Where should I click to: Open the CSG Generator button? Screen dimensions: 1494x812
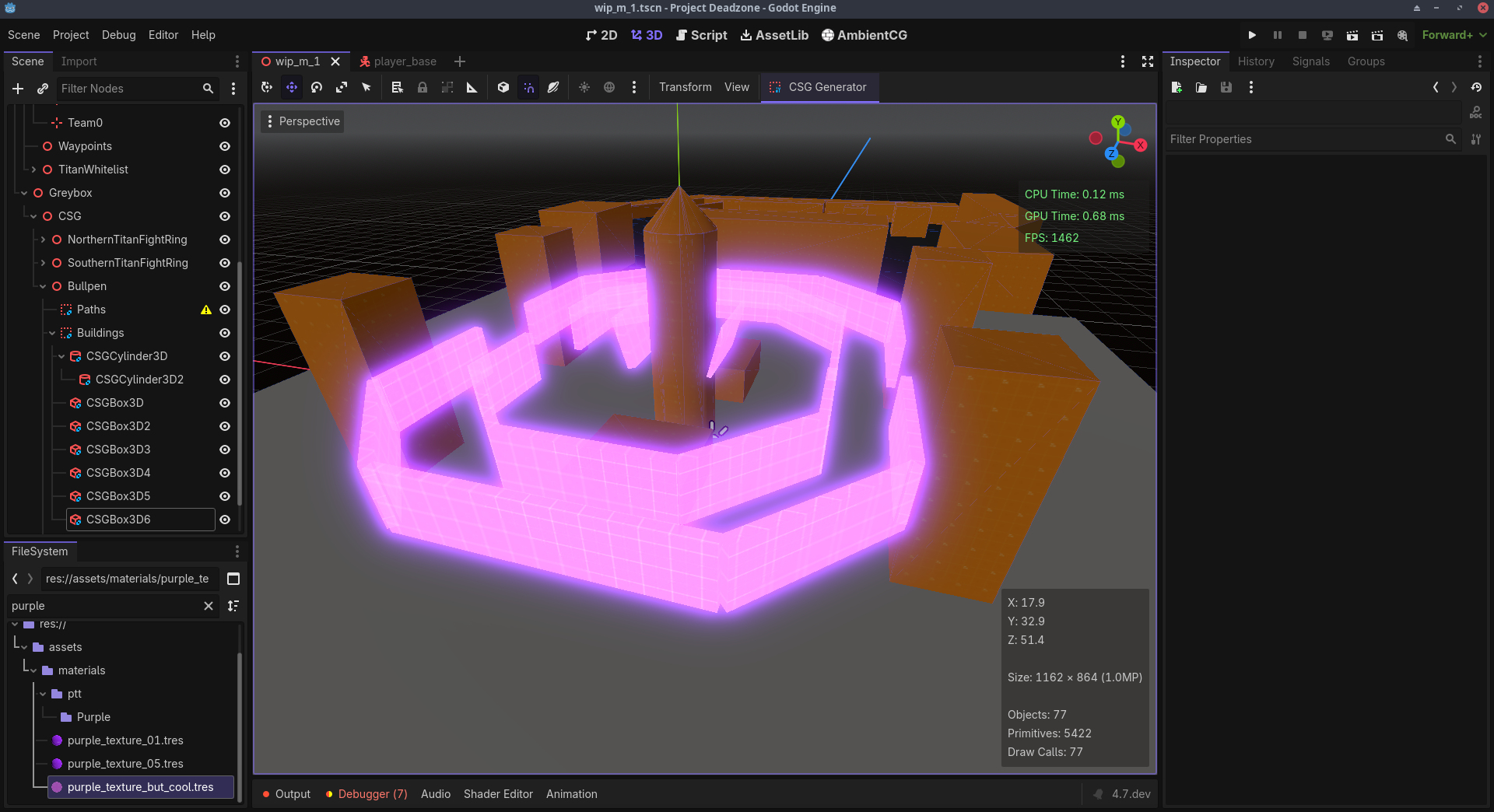[819, 87]
